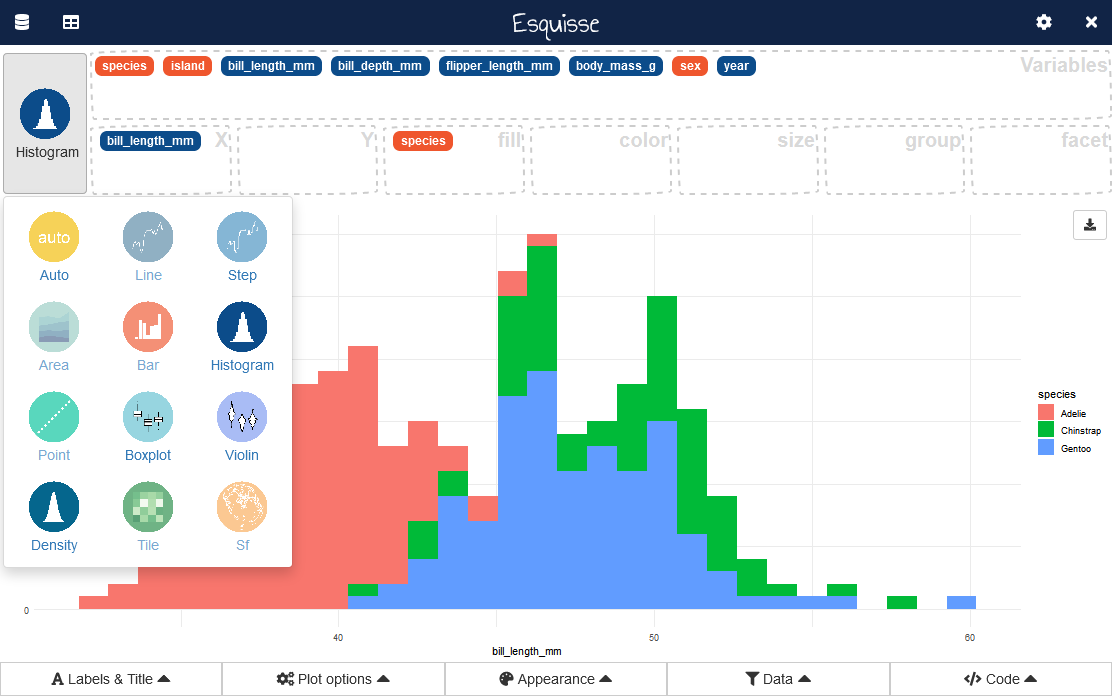Image resolution: width=1112 pixels, height=696 pixels.
Task: Open the Appearance settings panel
Action: click(556, 679)
